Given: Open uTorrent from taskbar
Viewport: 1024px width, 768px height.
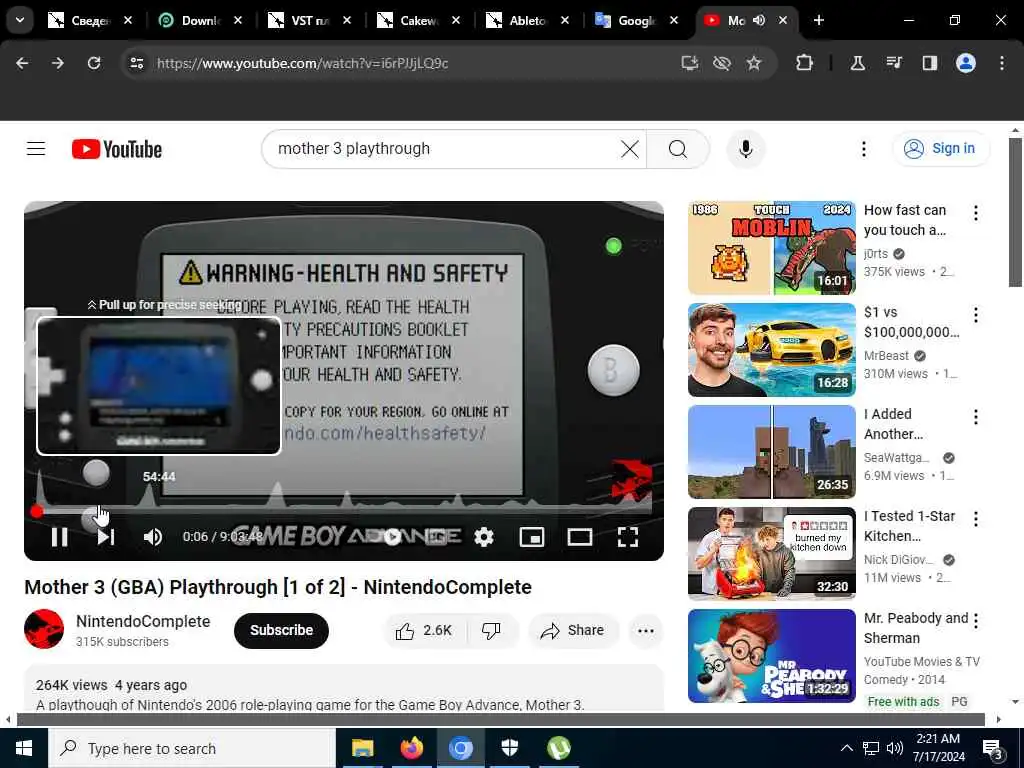Looking at the screenshot, I should coord(558,748).
